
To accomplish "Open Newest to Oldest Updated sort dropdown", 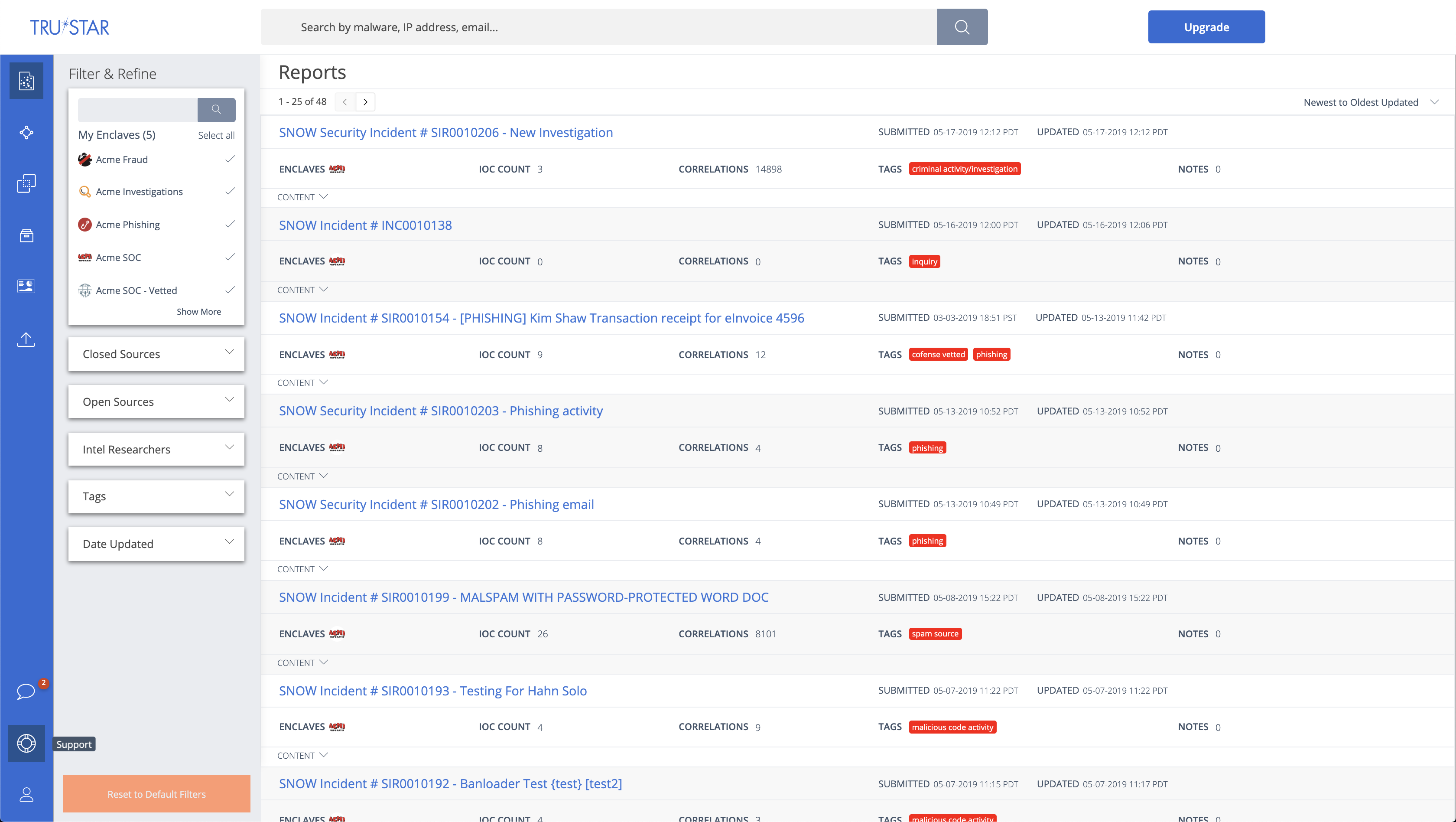I will [x=1371, y=102].
